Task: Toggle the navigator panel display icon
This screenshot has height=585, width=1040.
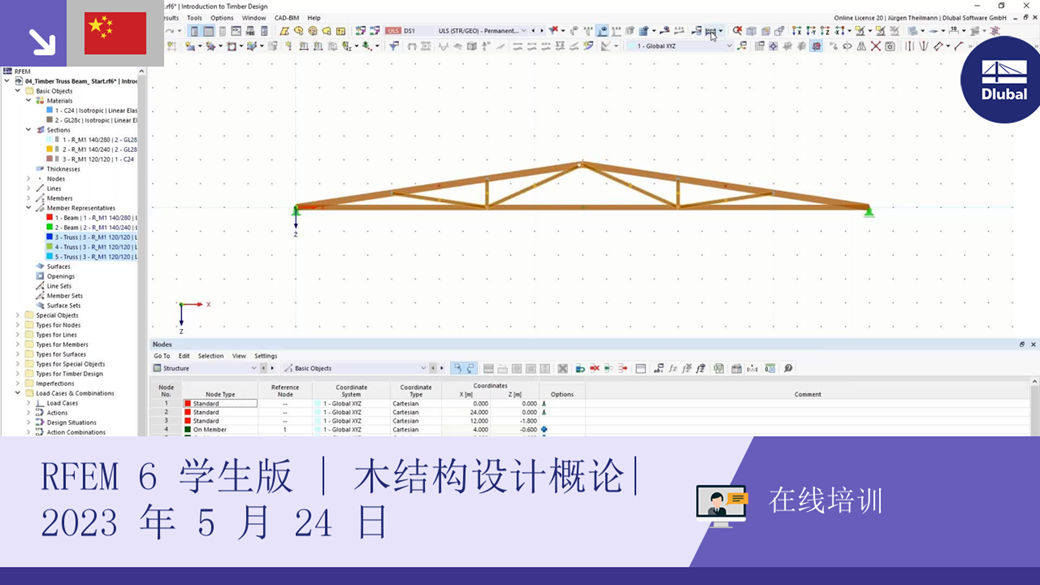Action: [194, 31]
